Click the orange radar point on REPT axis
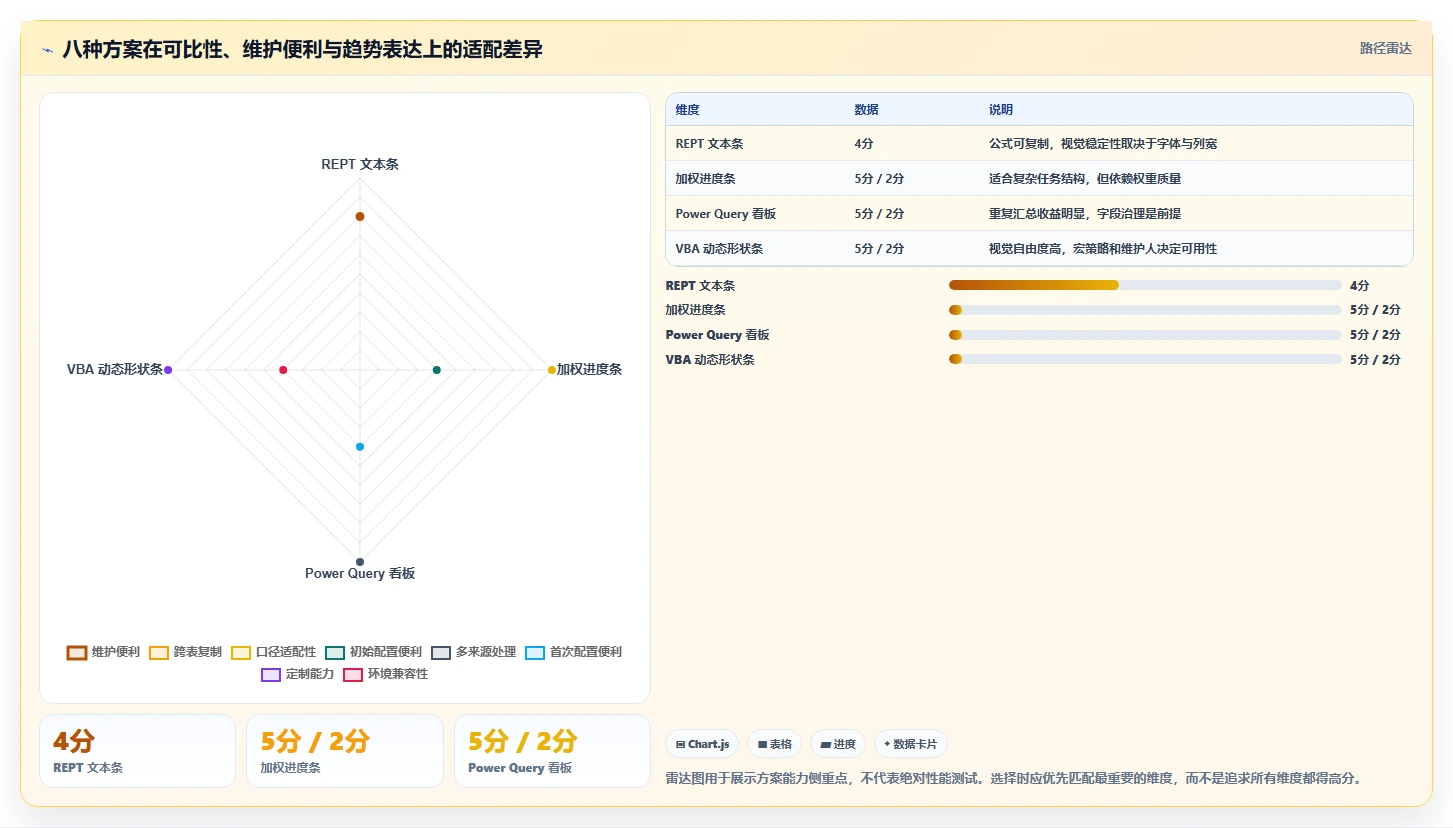The image size is (1453, 828). point(360,216)
